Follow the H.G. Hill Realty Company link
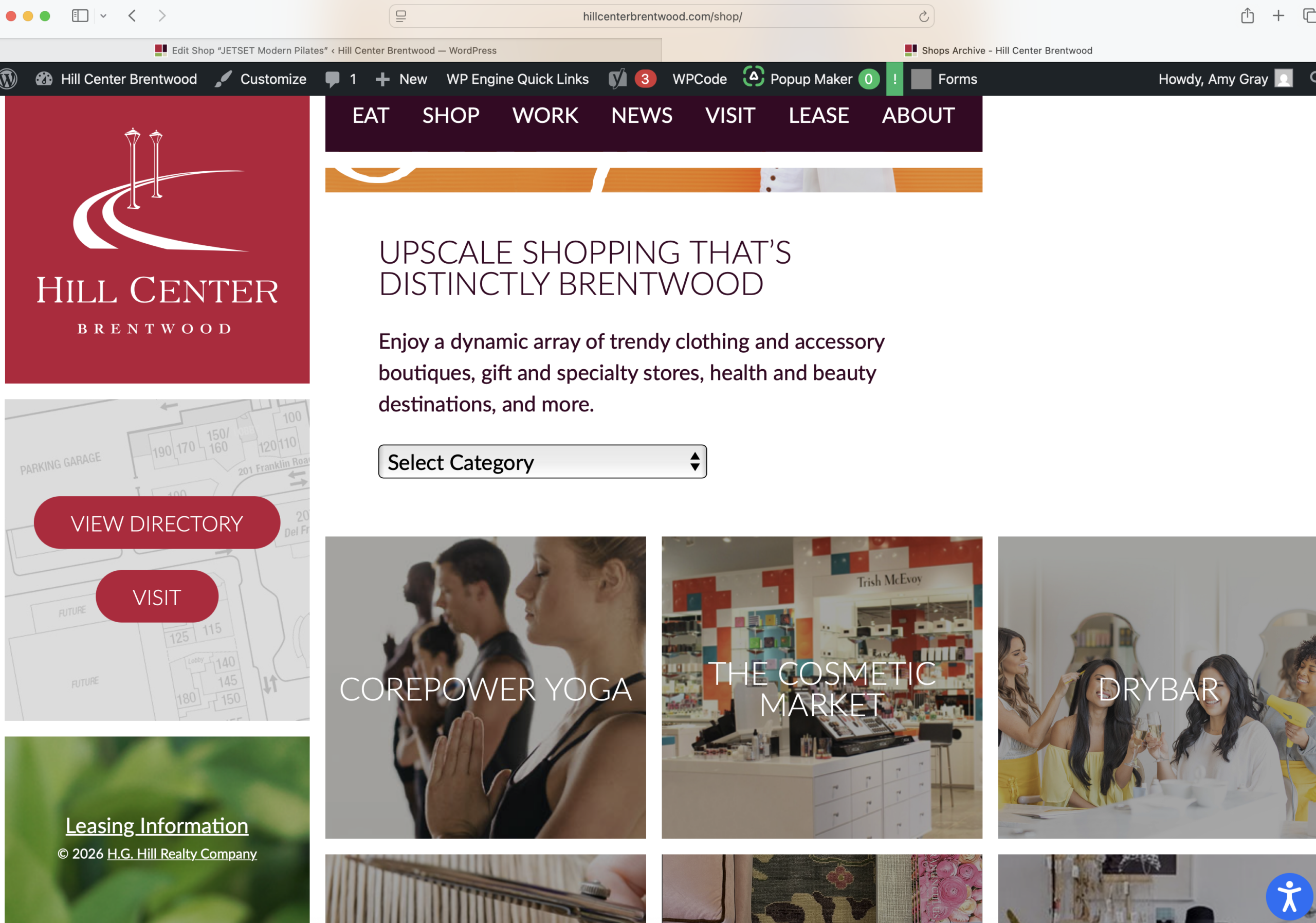Viewport: 1316px width, 923px height. (181, 854)
